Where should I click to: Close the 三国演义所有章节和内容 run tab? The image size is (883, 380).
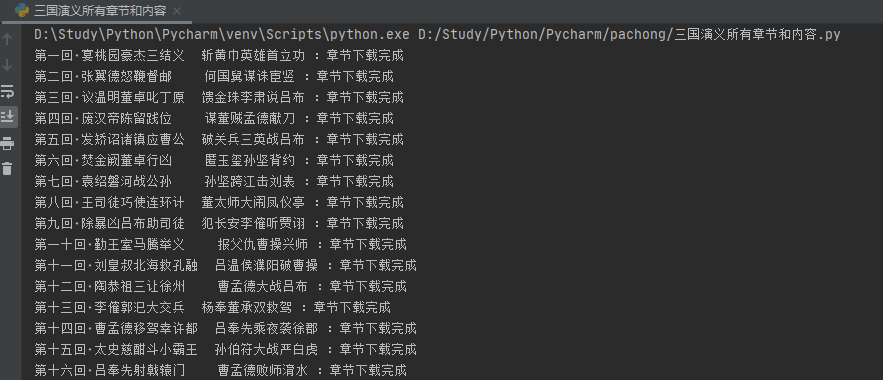[177, 11]
